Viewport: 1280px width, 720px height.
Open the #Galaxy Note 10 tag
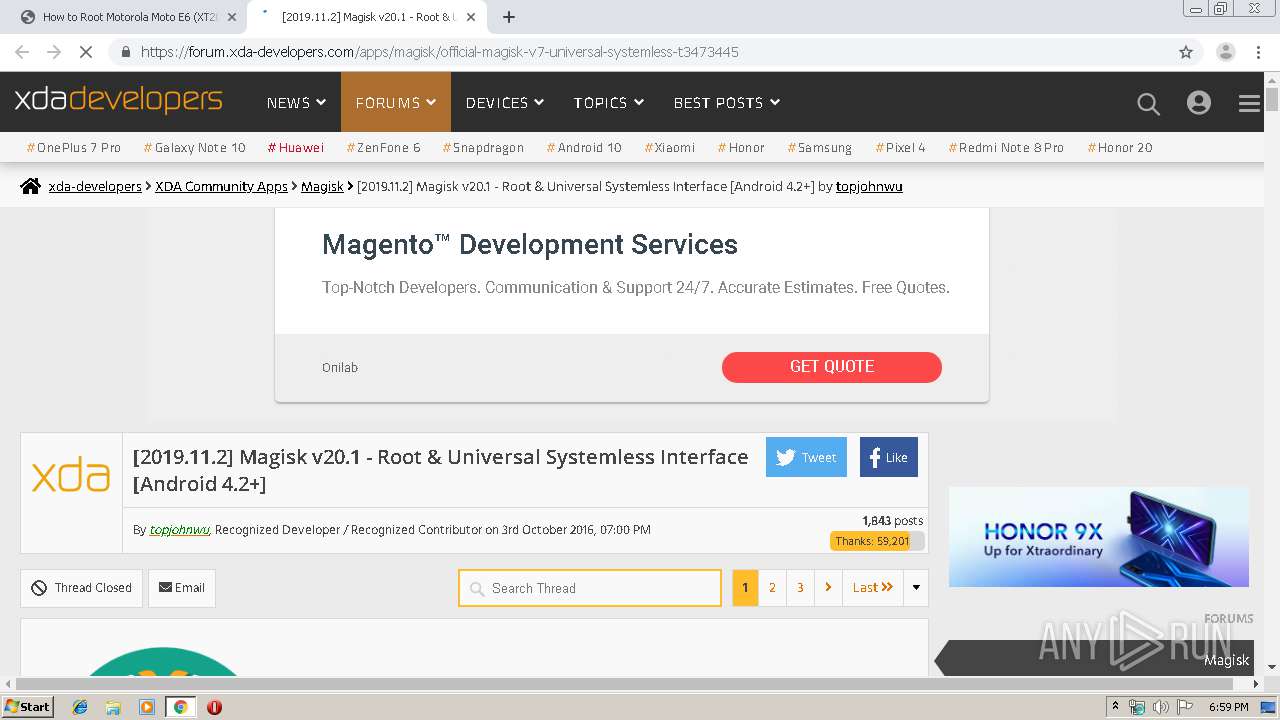click(x=195, y=147)
